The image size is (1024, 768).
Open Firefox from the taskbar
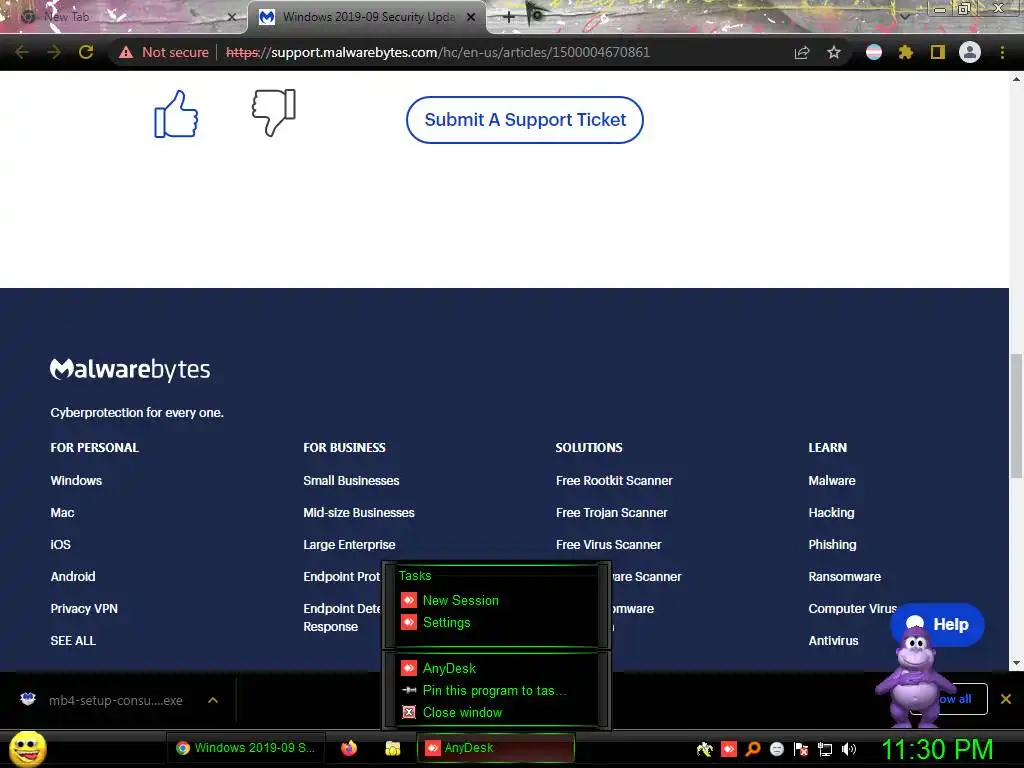pyautogui.click(x=349, y=748)
